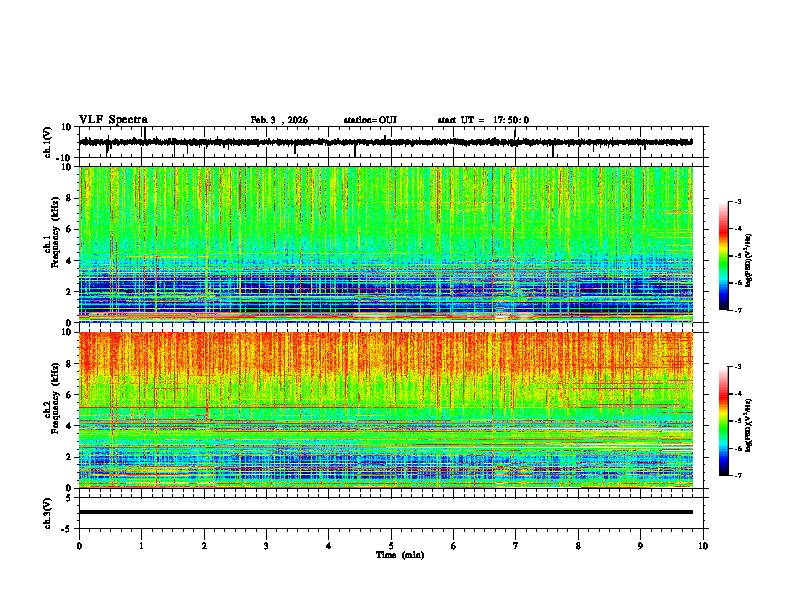Screen dimensions: 792x612
Task: Click the ch.2 spectrogram color scale bar
Action: (724, 421)
